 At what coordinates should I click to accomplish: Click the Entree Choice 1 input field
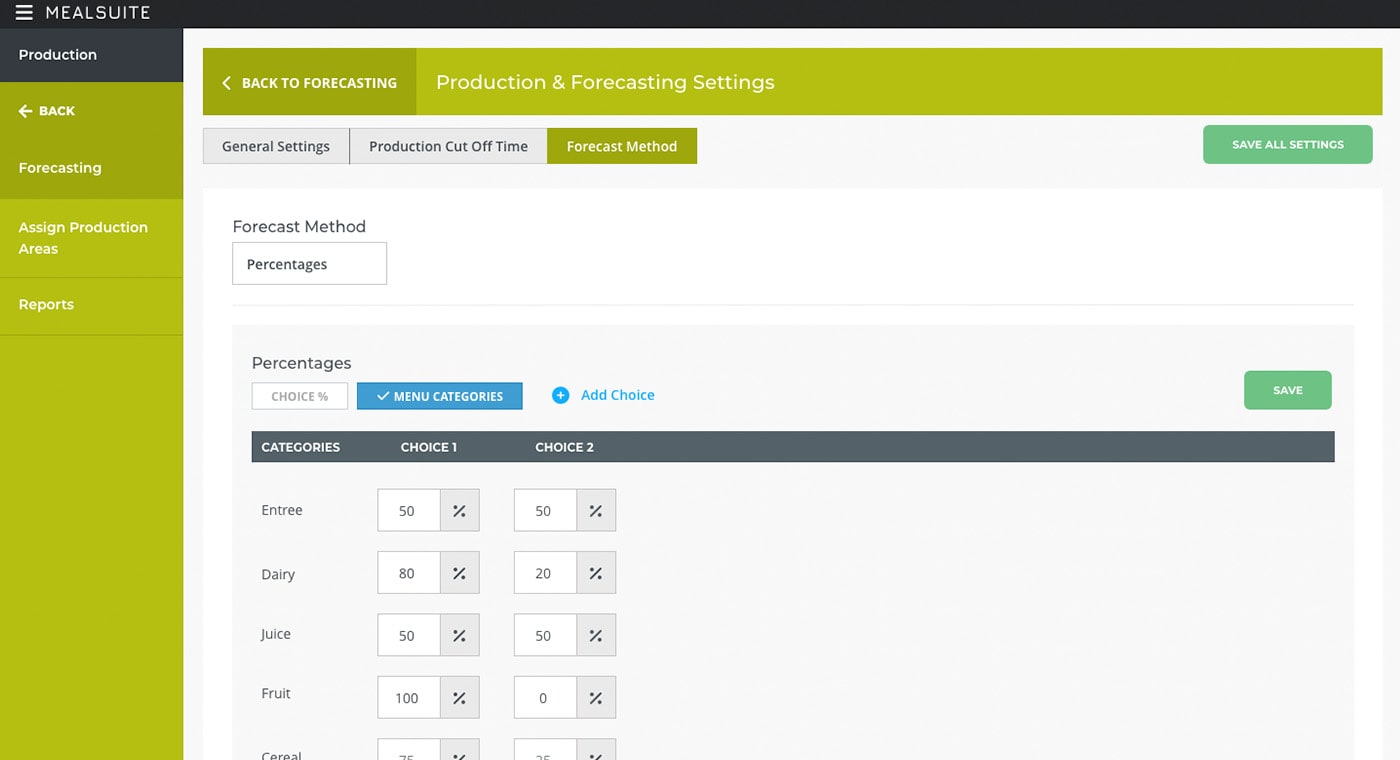click(x=408, y=511)
